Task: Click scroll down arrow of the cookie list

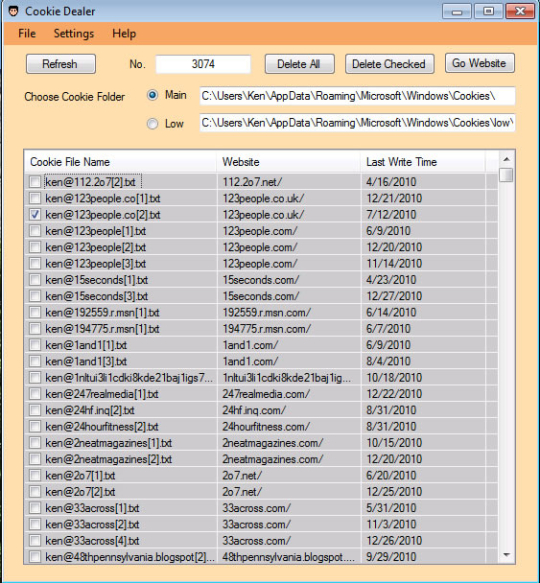Action: pos(506,555)
